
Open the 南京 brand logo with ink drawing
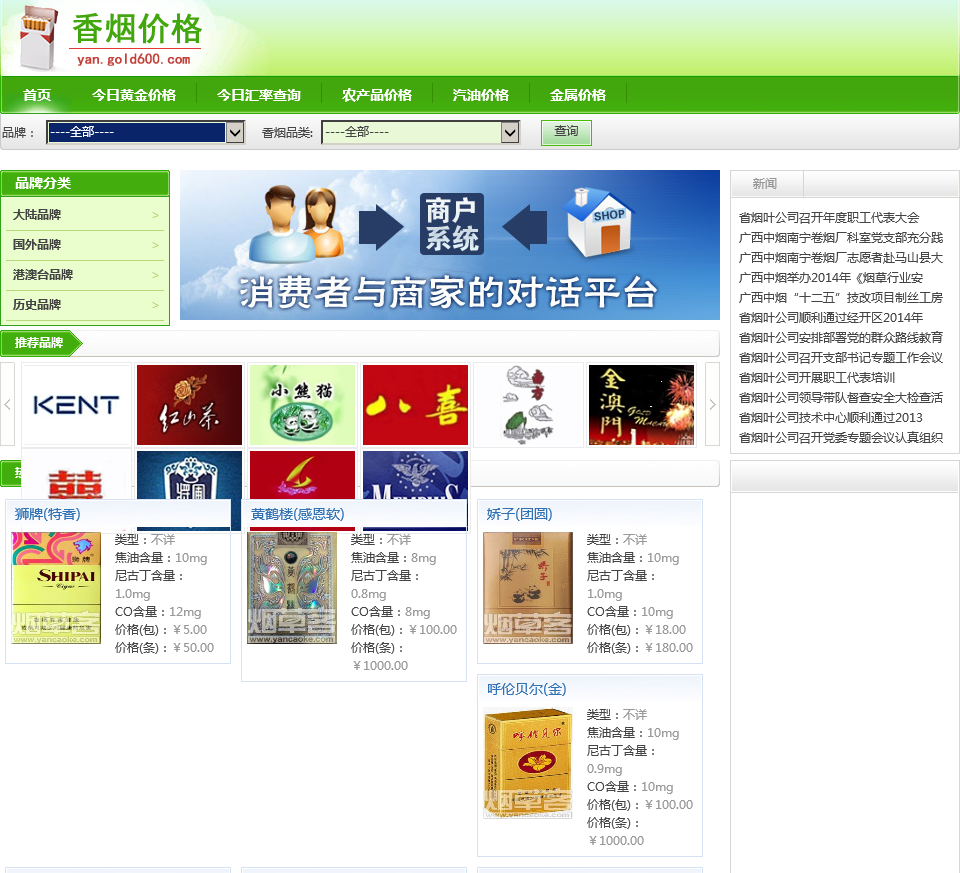528,405
